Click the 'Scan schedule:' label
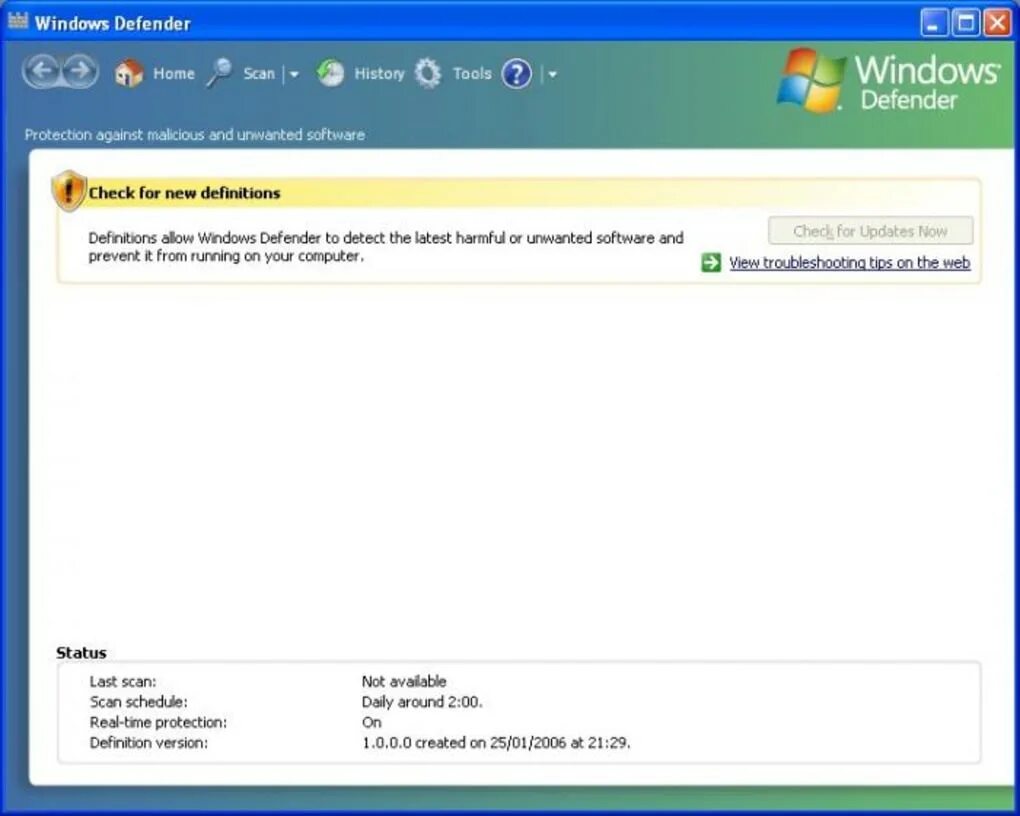Image resolution: width=1020 pixels, height=816 pixels. point(139,701)
